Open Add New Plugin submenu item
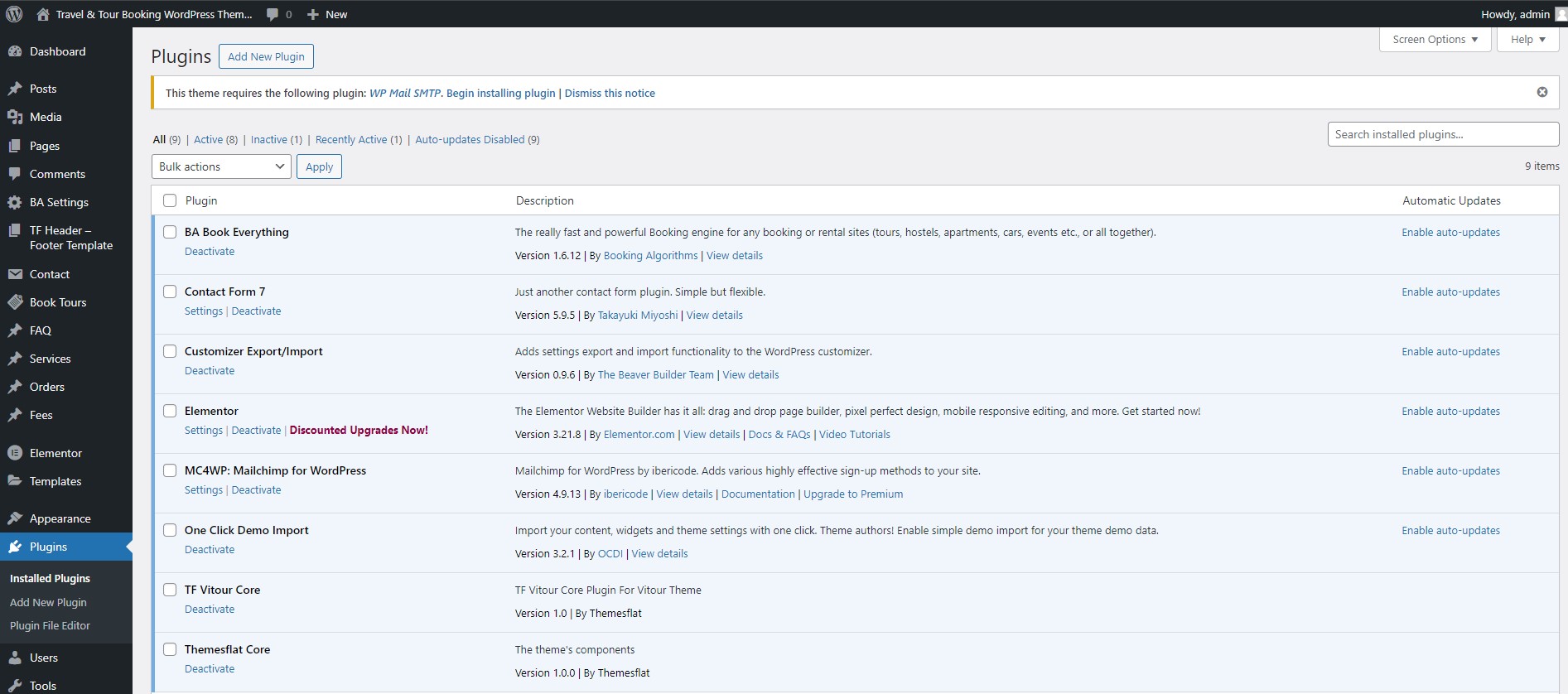1568x694 pixels. 48,602
